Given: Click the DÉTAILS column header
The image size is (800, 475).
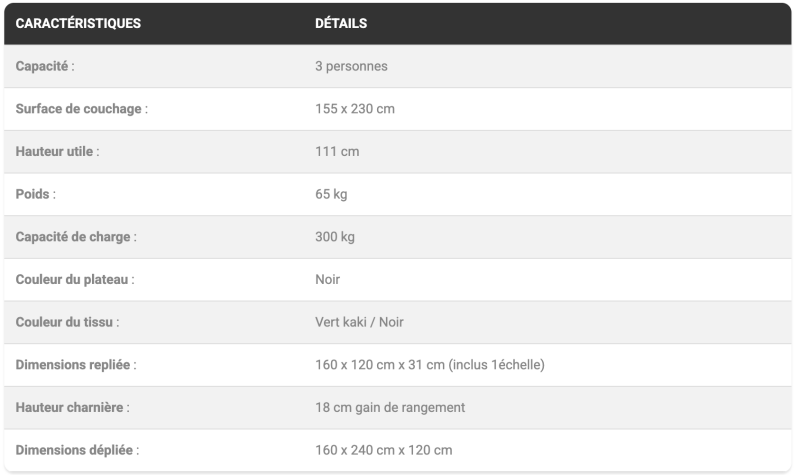Looking at the screenshot, I should coord(341,23).
